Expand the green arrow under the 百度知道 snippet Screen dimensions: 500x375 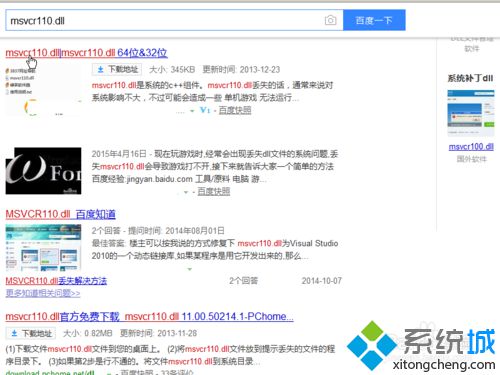tap(190, 269)
